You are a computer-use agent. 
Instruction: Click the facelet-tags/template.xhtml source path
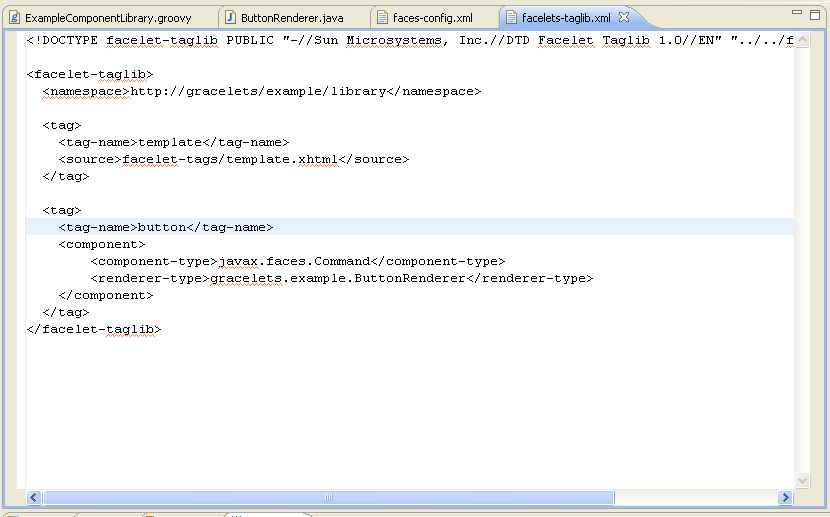pos(230,159)
